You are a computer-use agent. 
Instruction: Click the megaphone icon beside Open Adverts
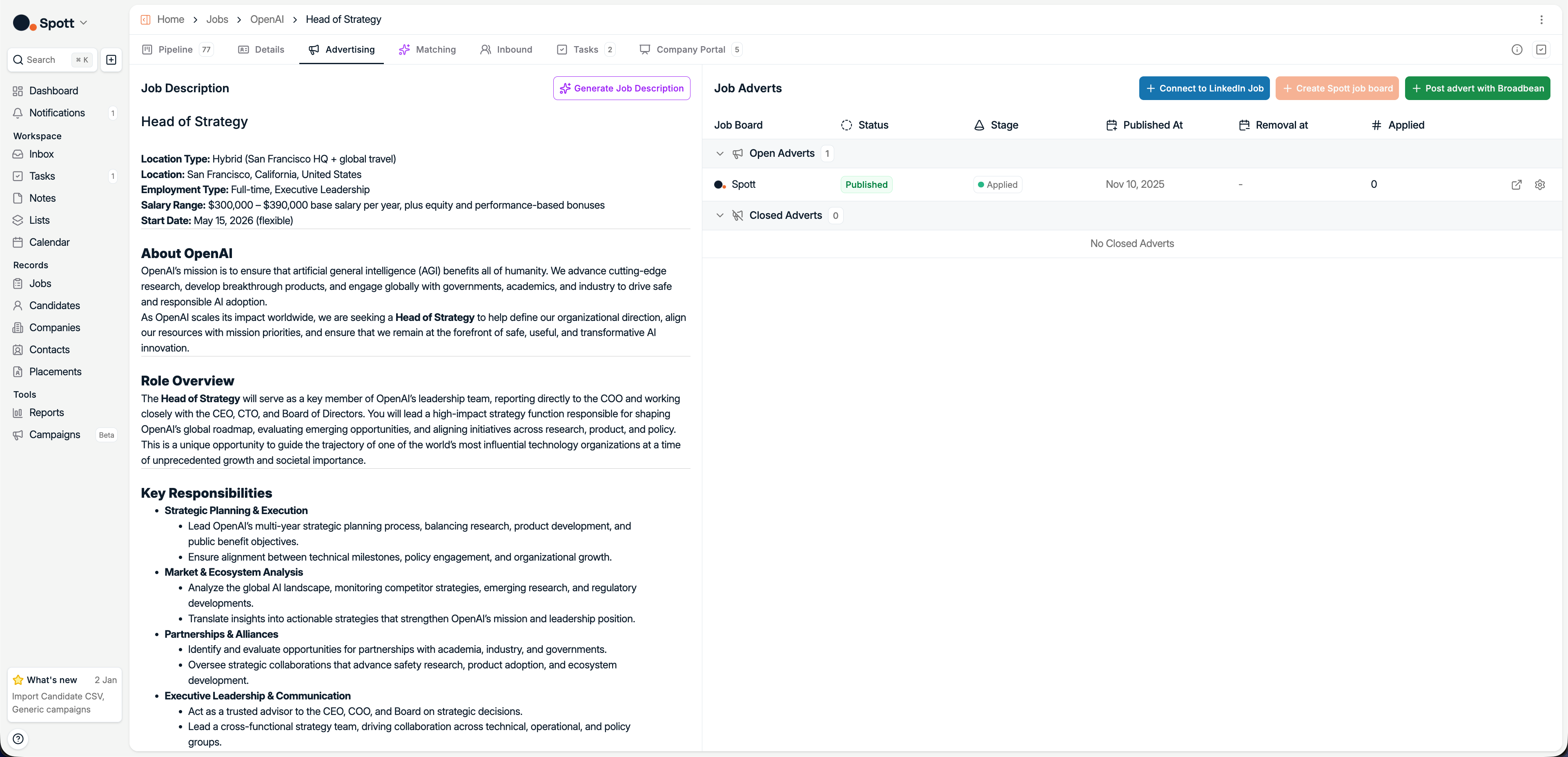[x=738, y=154]
